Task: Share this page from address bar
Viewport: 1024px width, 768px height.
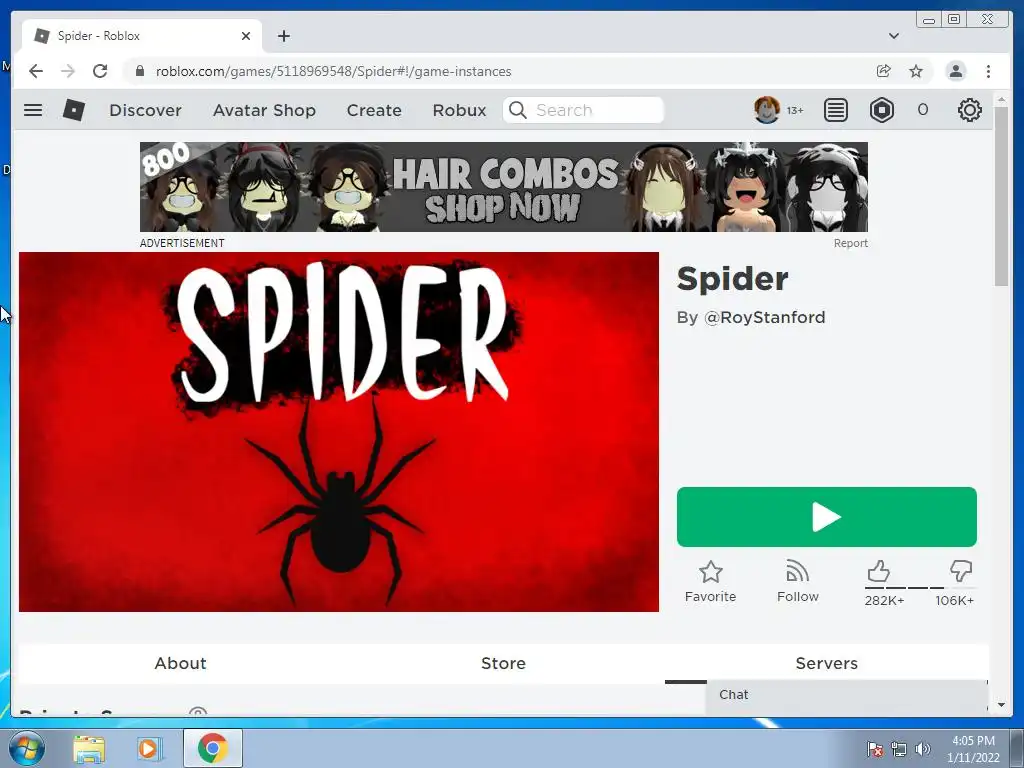Action: (x=884, y=71)
